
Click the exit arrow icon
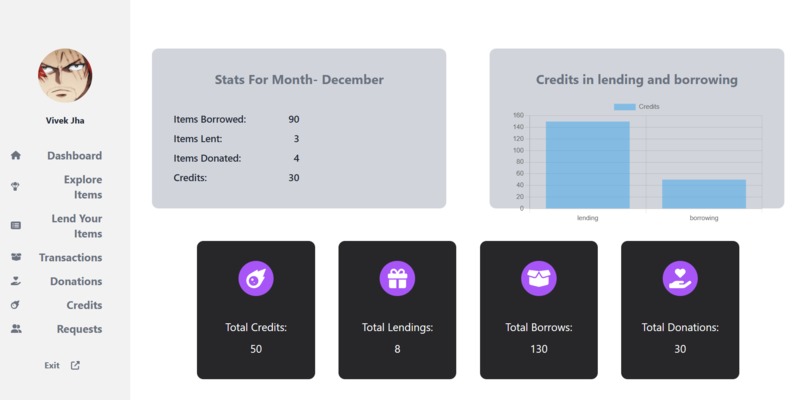point(75,366)
